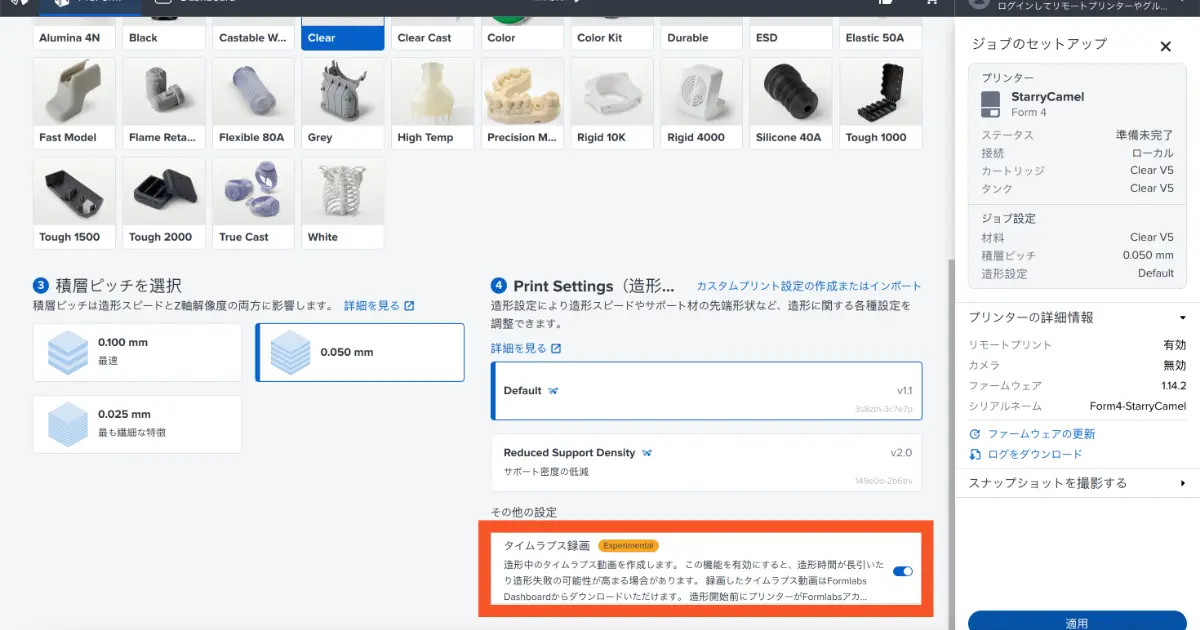1200x630 pixels.
Task: Click the Castable W... material label
Action: tap(254, 38)
